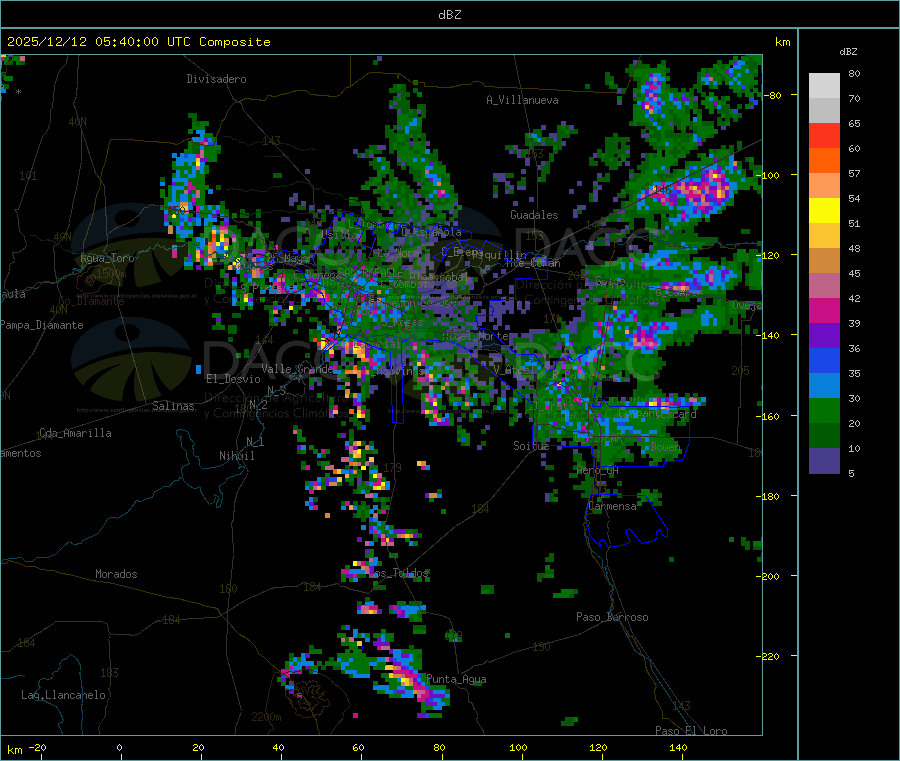Viewport: 900px width, 761px height.
Task: Select the dusty pink 42–45 dBZ legend swatch
Action: (x=824, y=285)
